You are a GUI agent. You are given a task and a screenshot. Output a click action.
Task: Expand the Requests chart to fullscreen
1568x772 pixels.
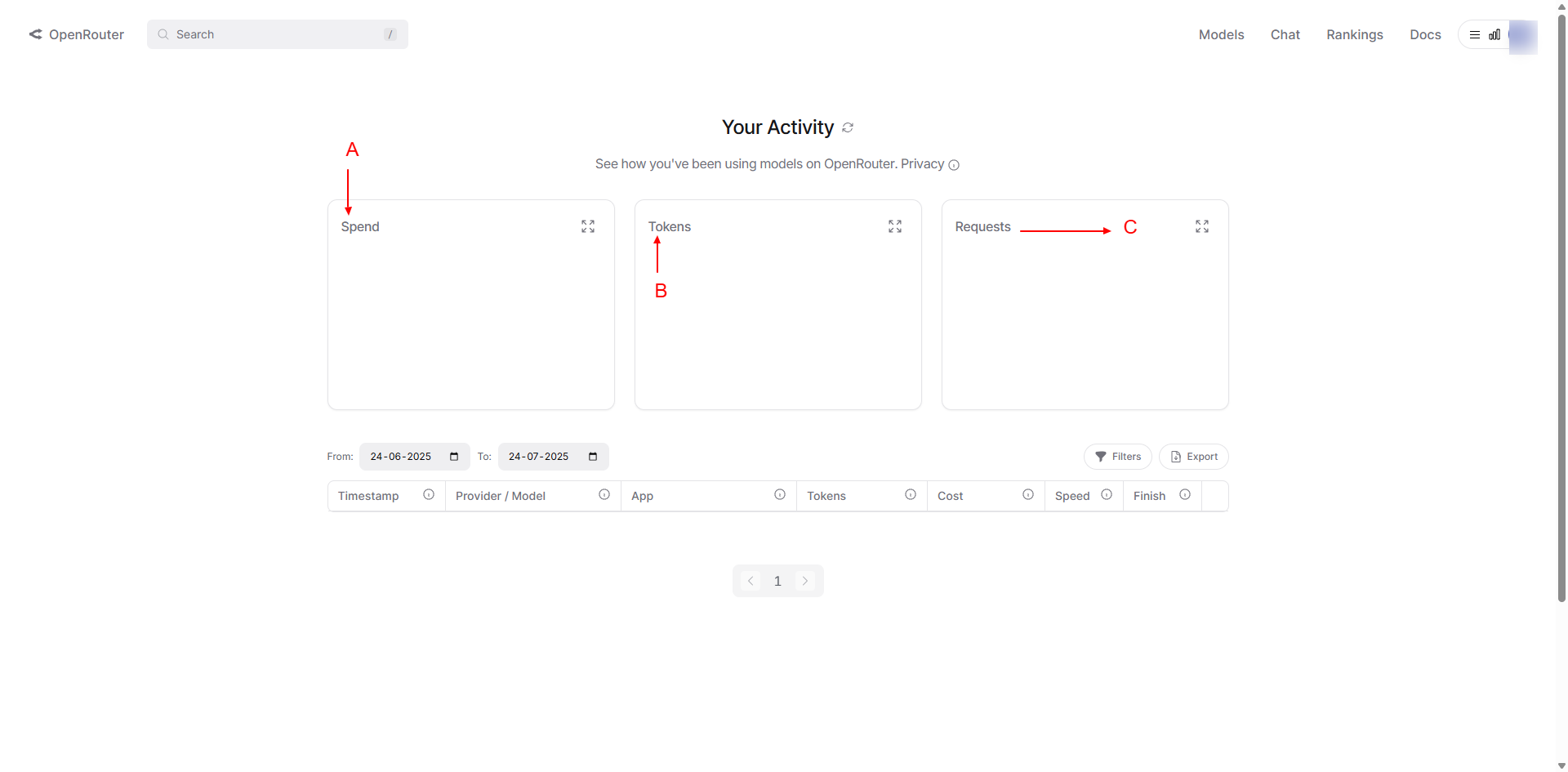coord(1202,226)
